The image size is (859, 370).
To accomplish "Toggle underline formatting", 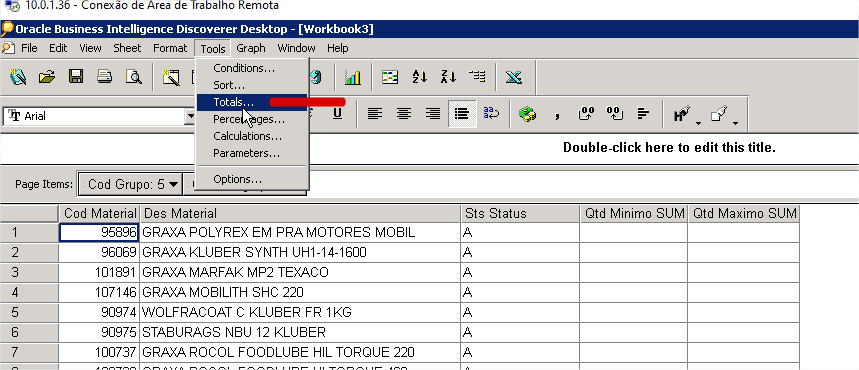I will pos(338,114).
